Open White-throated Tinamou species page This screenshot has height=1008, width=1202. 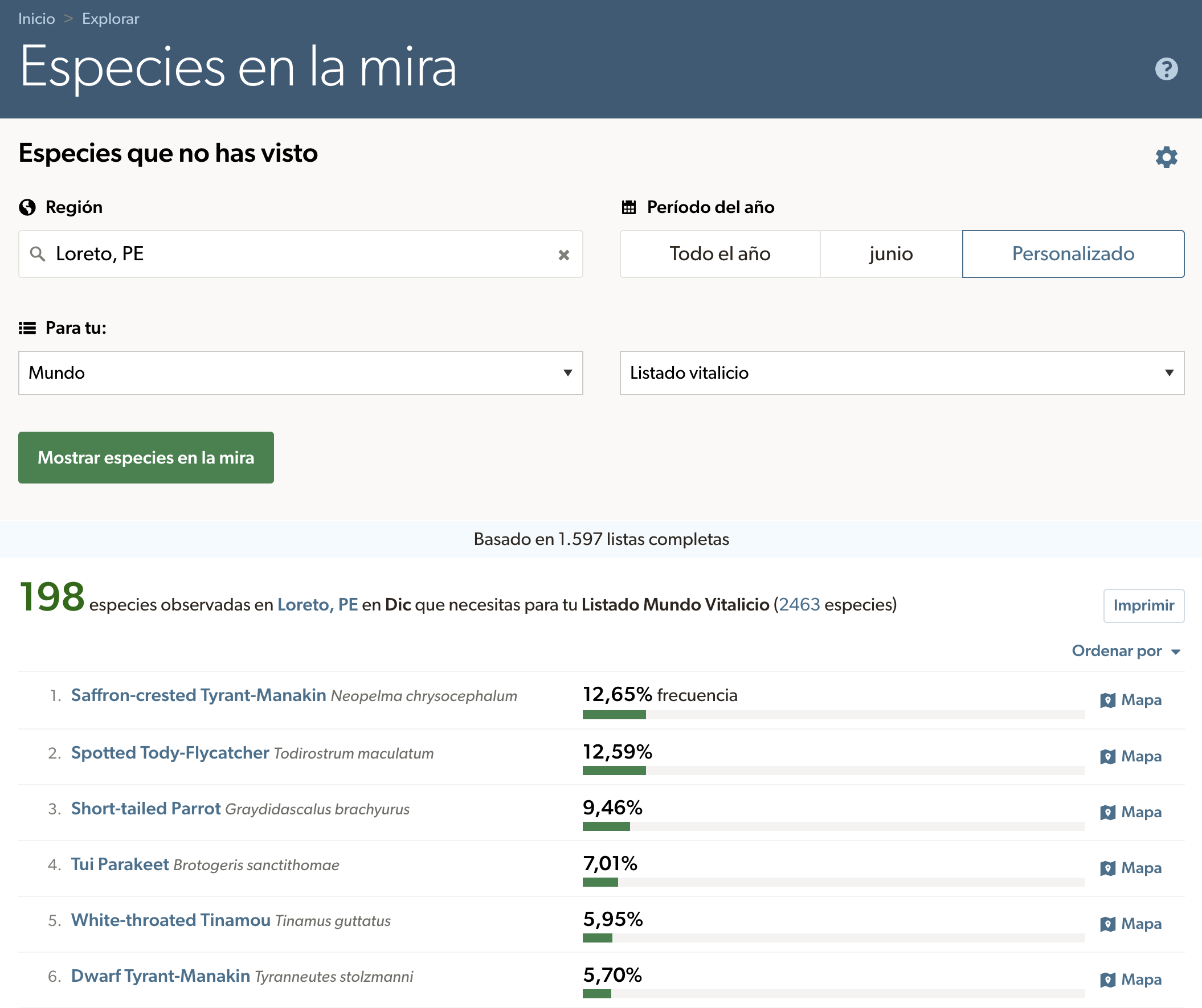pos(170,920)
